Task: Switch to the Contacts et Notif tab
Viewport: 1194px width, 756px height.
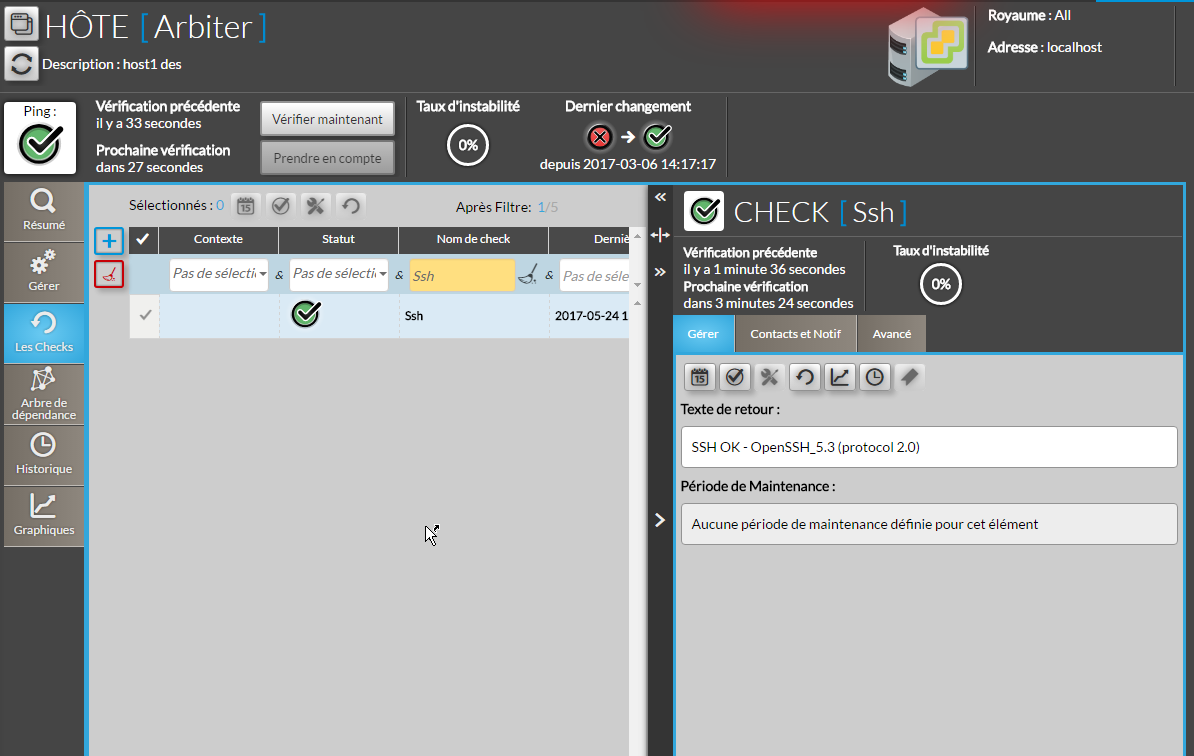Action: (795, 334)
